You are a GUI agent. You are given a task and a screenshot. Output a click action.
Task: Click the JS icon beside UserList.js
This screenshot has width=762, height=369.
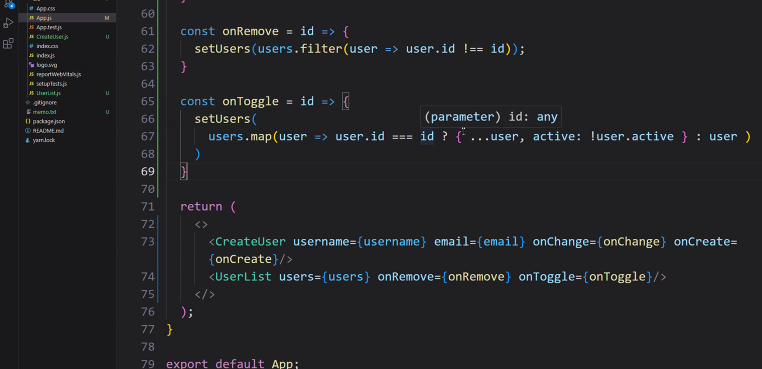[32, 93]
